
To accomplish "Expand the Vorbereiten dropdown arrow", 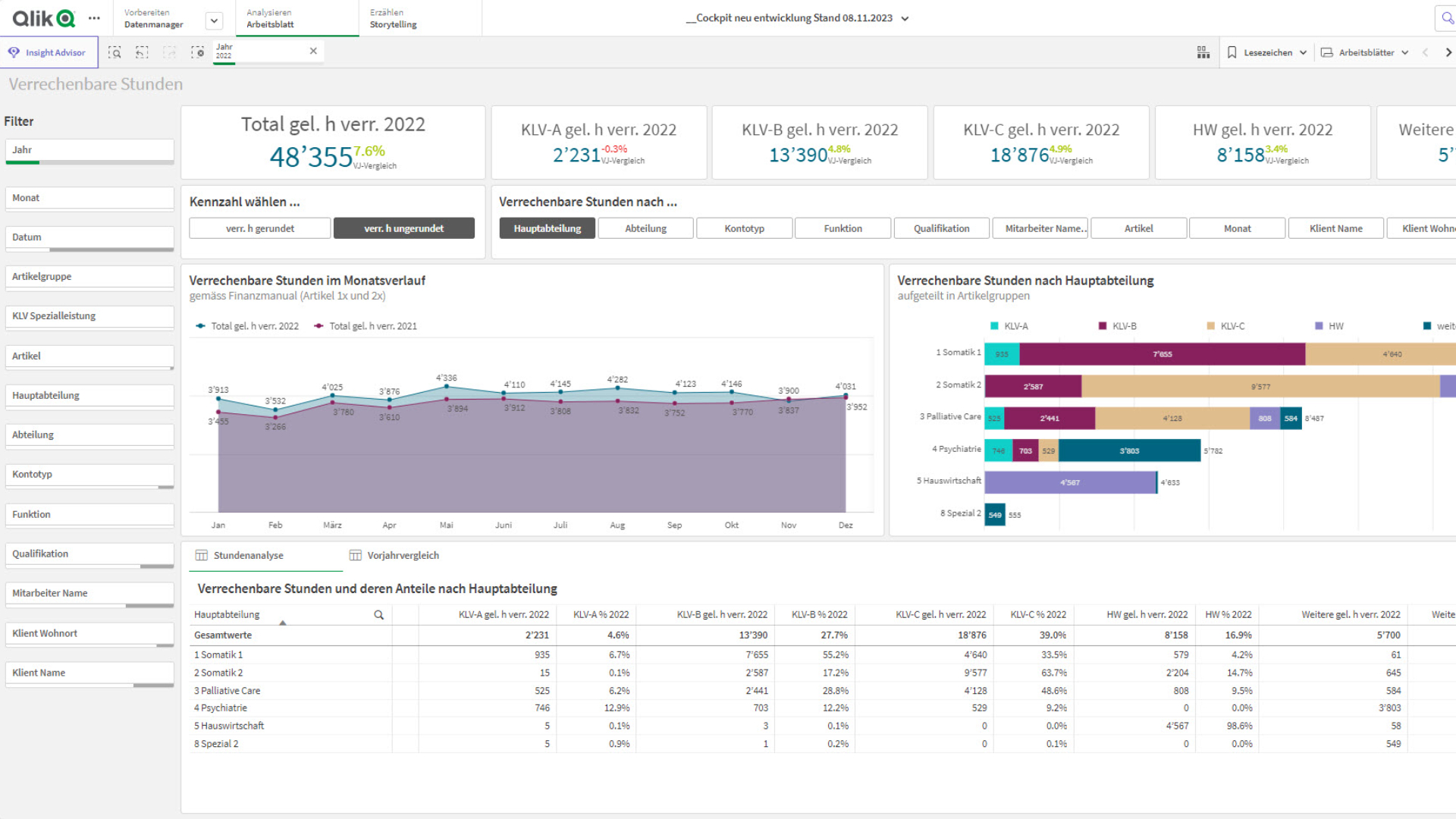I will click(214, 20).
